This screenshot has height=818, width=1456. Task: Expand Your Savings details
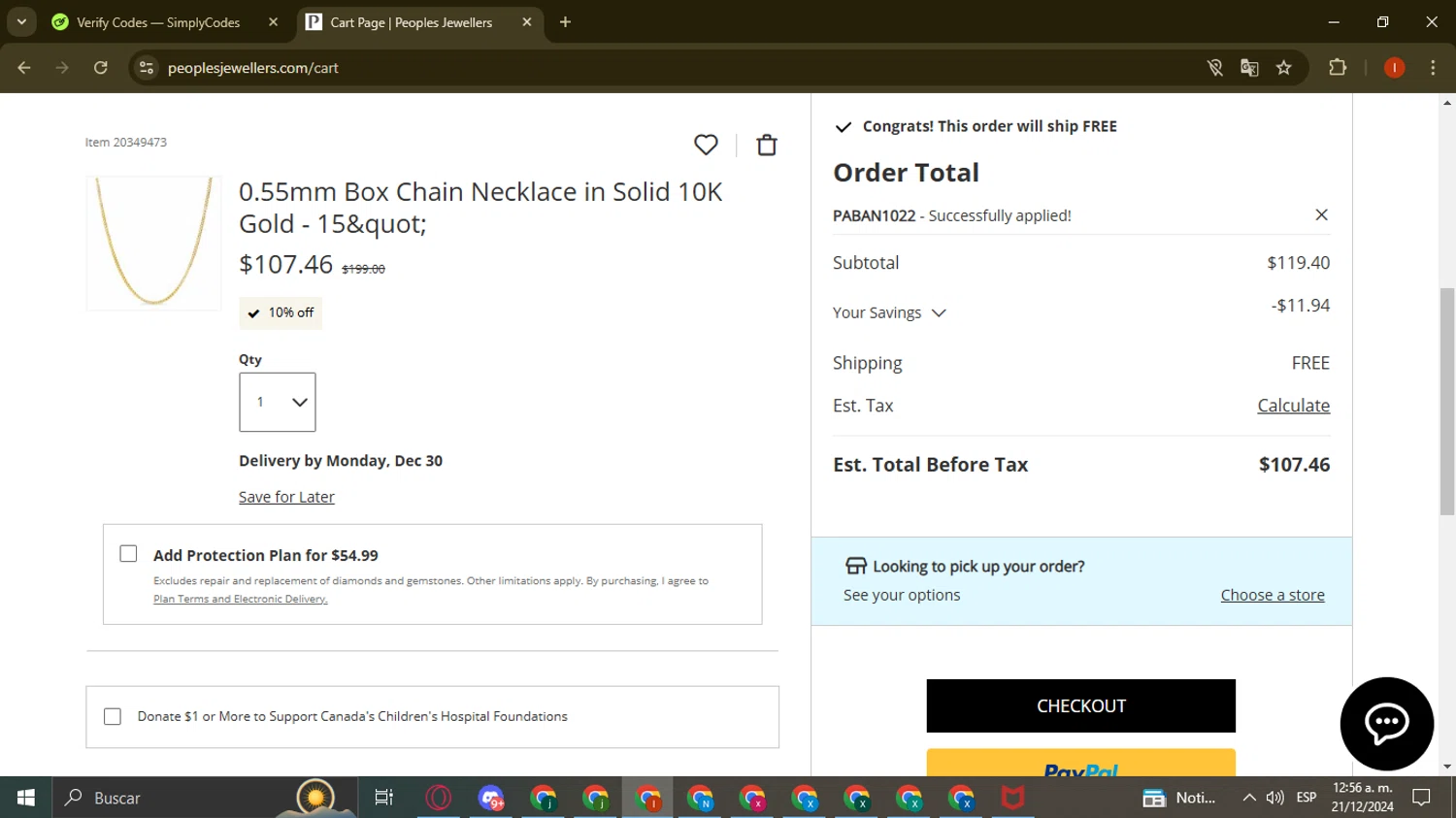[889, 312]
